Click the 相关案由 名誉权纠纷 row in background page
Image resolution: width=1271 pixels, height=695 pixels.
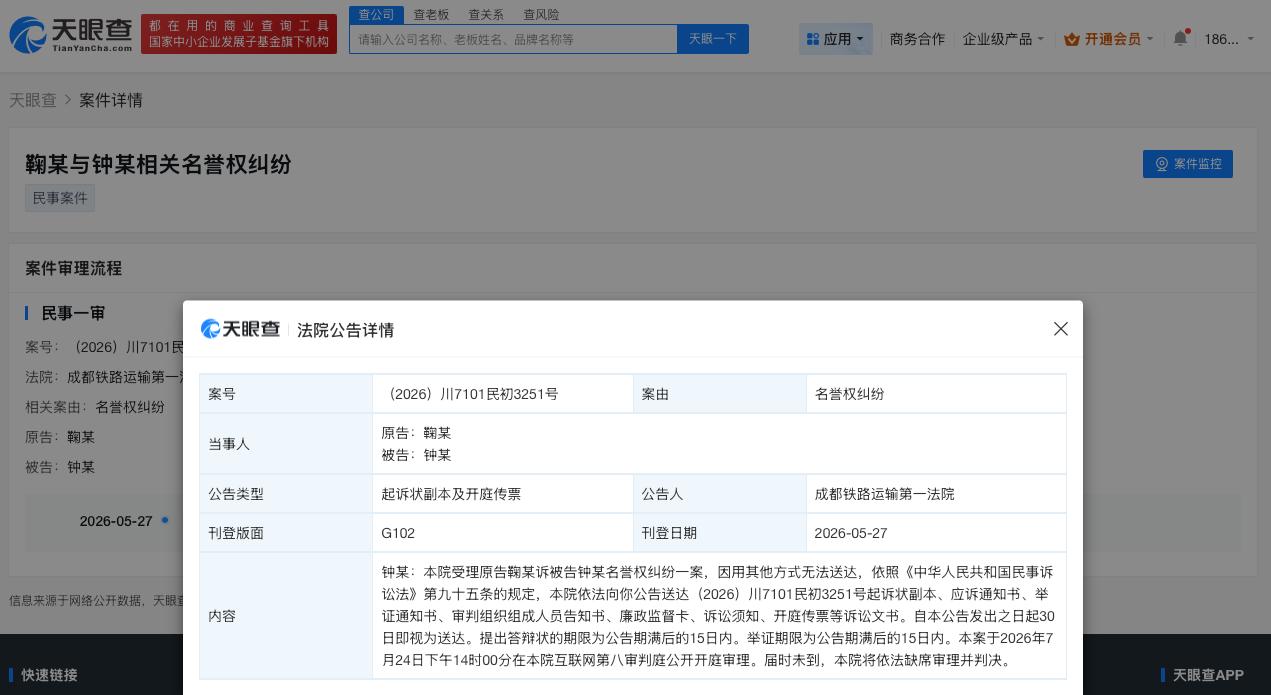[95, 407]
